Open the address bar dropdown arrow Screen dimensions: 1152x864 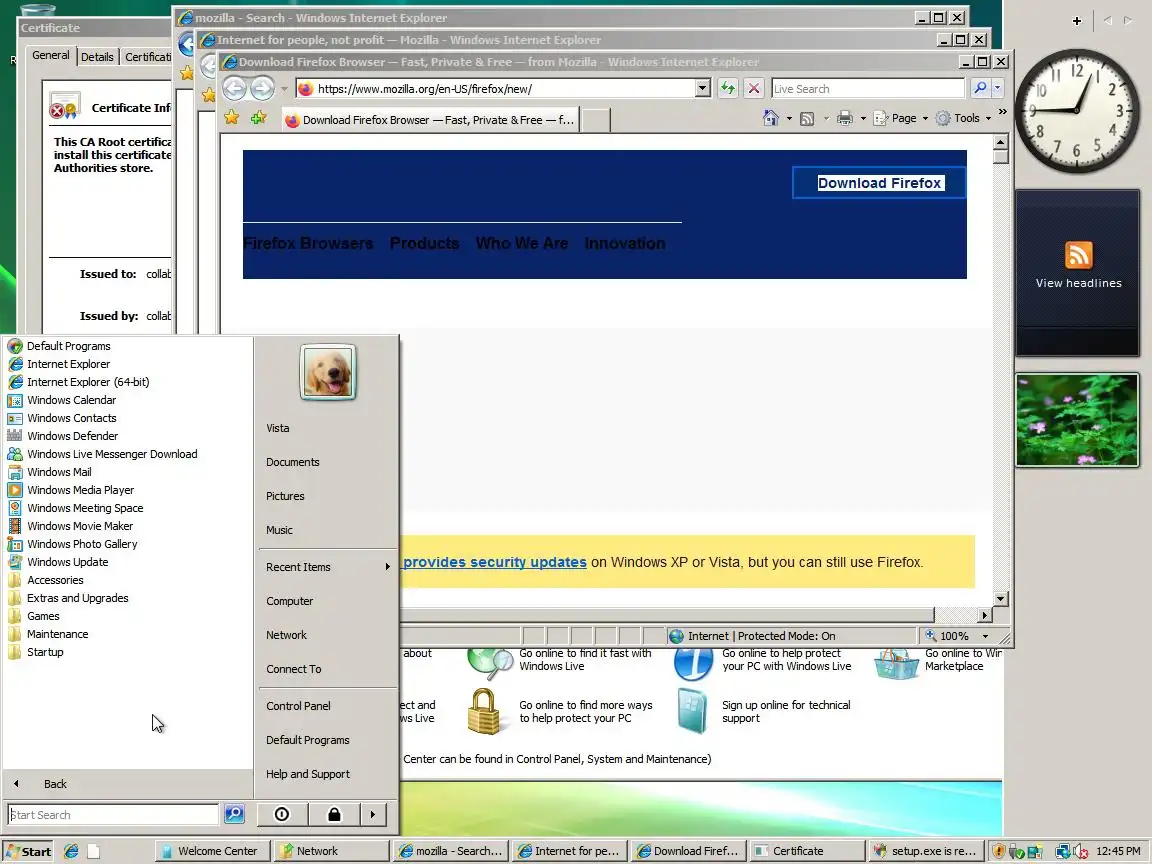pos(702,89)
